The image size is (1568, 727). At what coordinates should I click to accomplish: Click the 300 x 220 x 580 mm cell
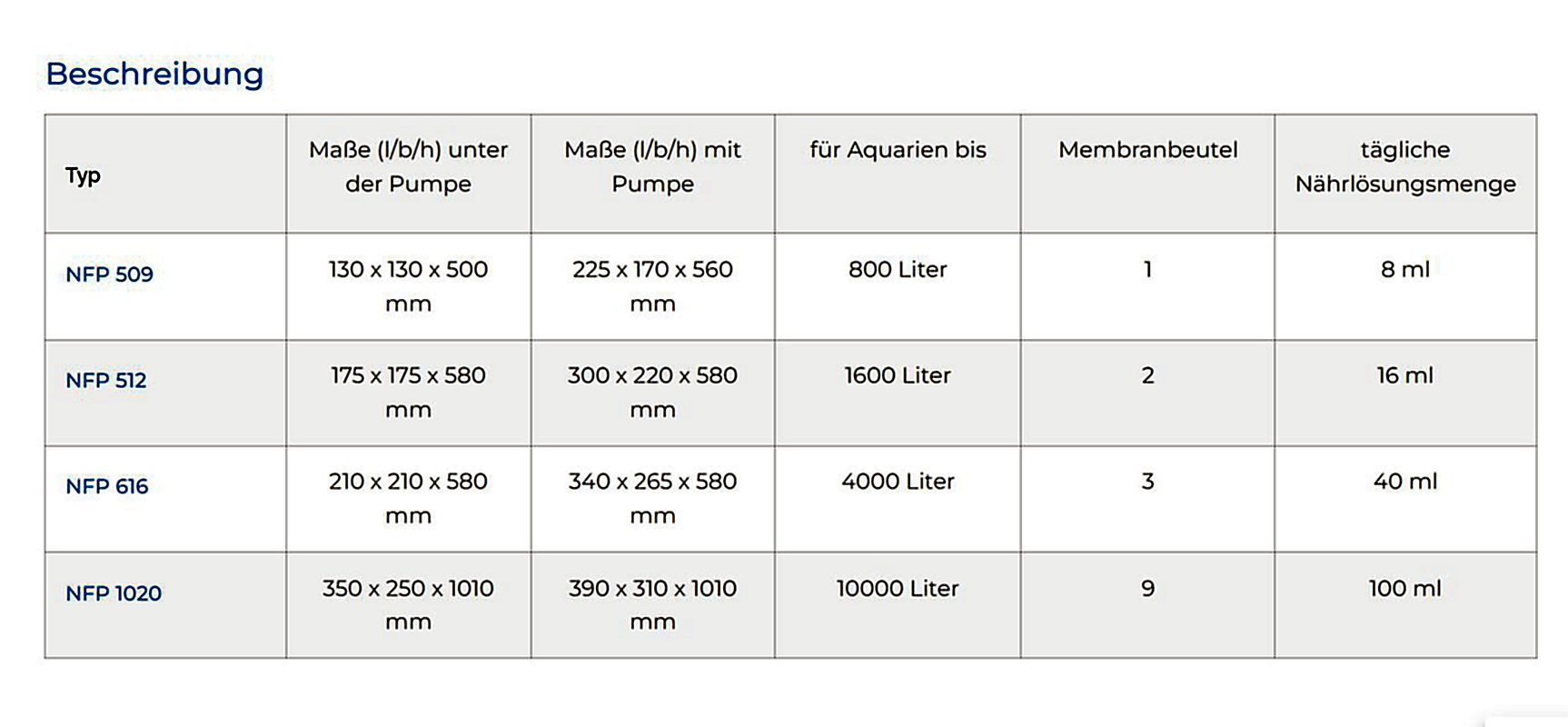(652, 393)
